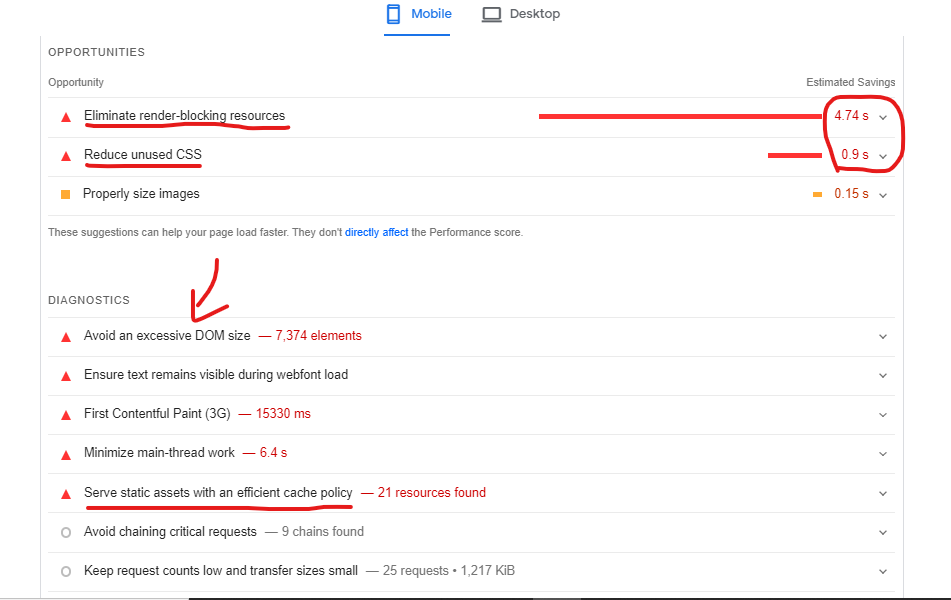Click gray circle beside Keep request counts low
951x600 pixels.
[x=66, y=571]
